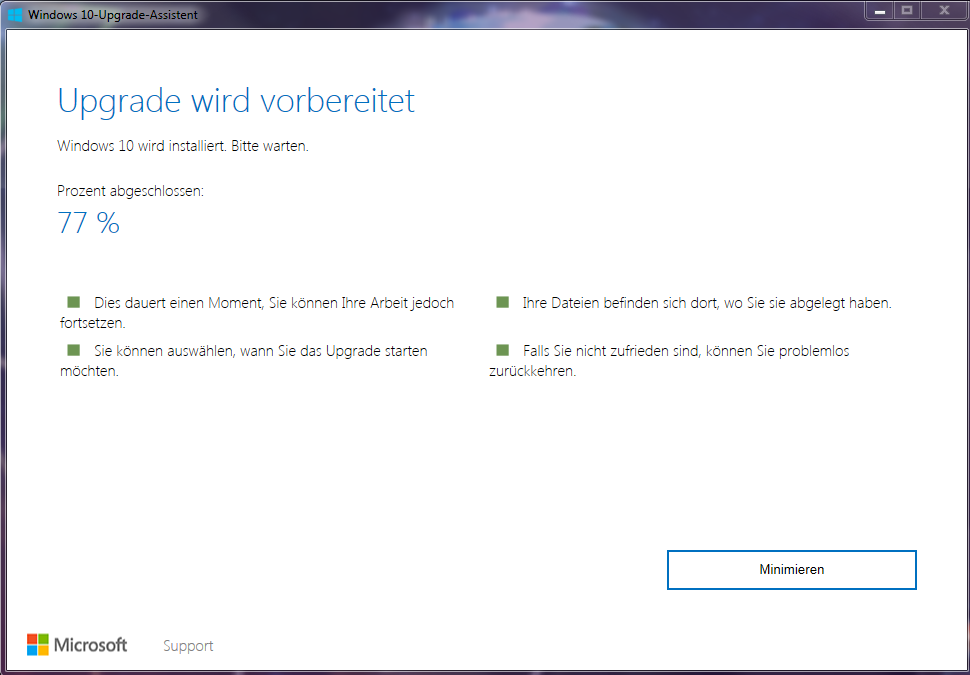Image resolution: width=970 pixels, height=675 pixels.
Task: Click 'Windows 10 wird installiert. Bitte warten.' text
Action: point(182,146)
